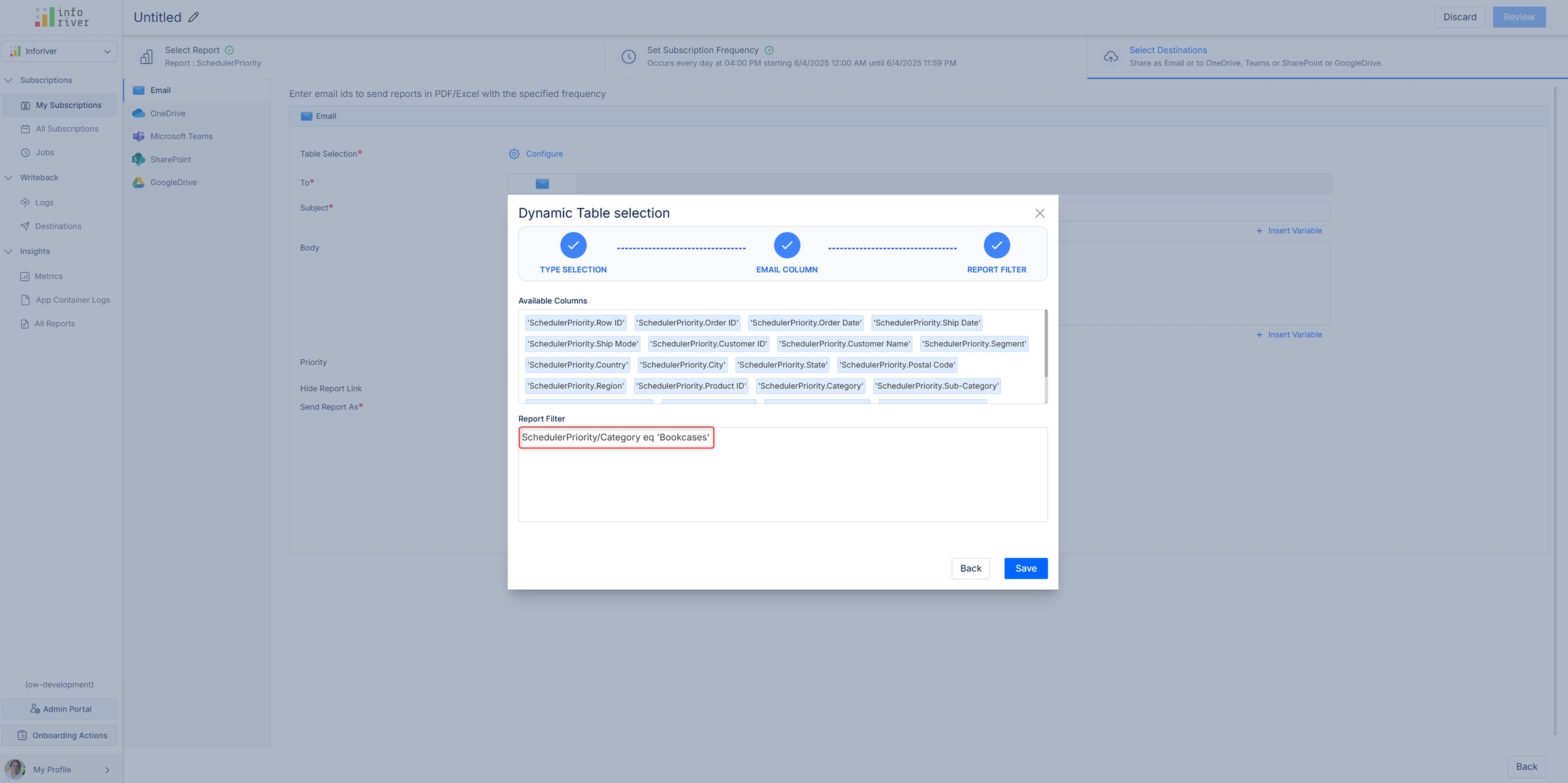This screenshot has height=783, width=1568.
Task: Click the clock icon for Subscription Frequency
Action: point(629,57)
